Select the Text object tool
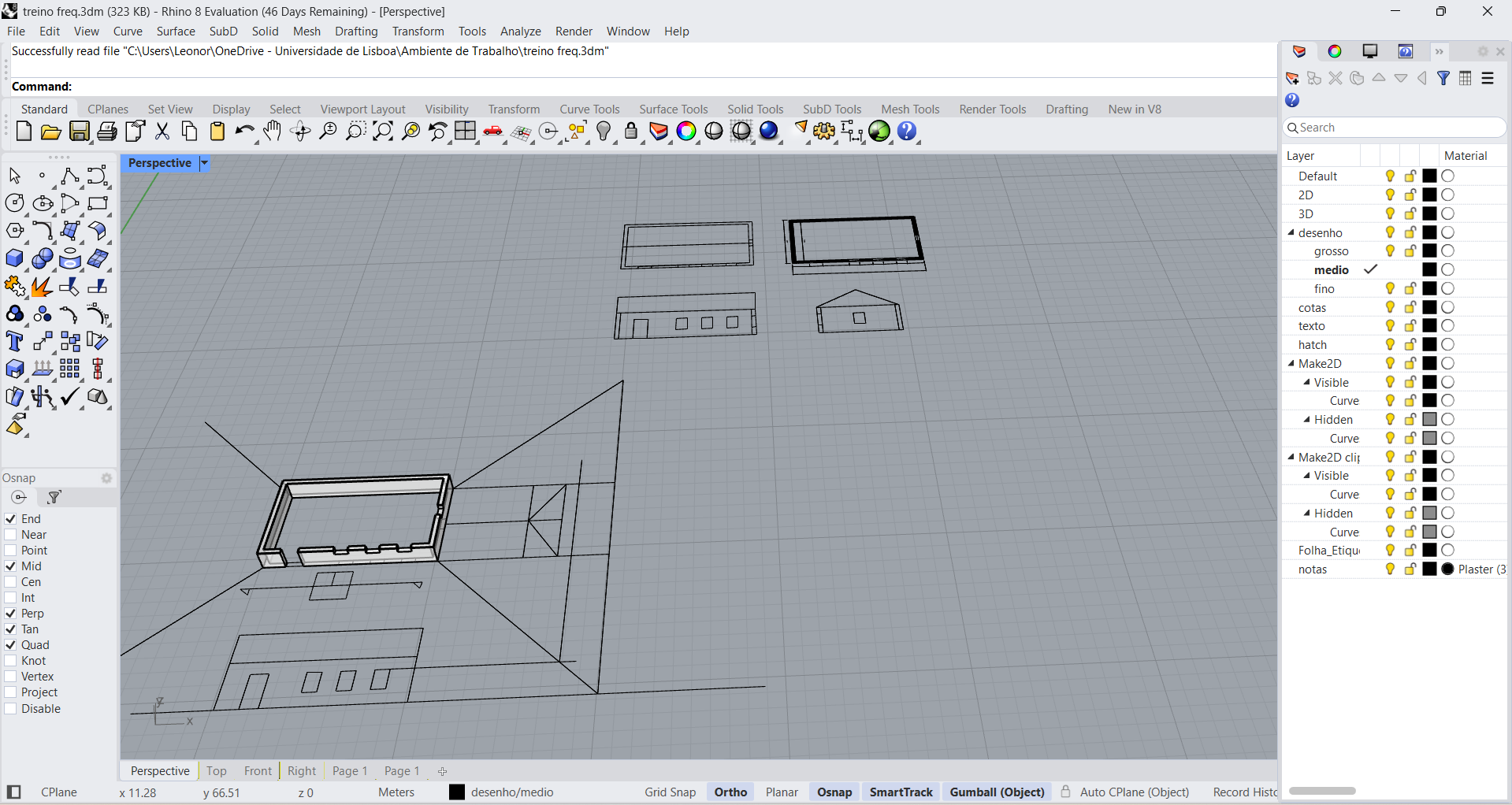The image size is (1512, 805). pyautogui.click(x=14, y=342)
